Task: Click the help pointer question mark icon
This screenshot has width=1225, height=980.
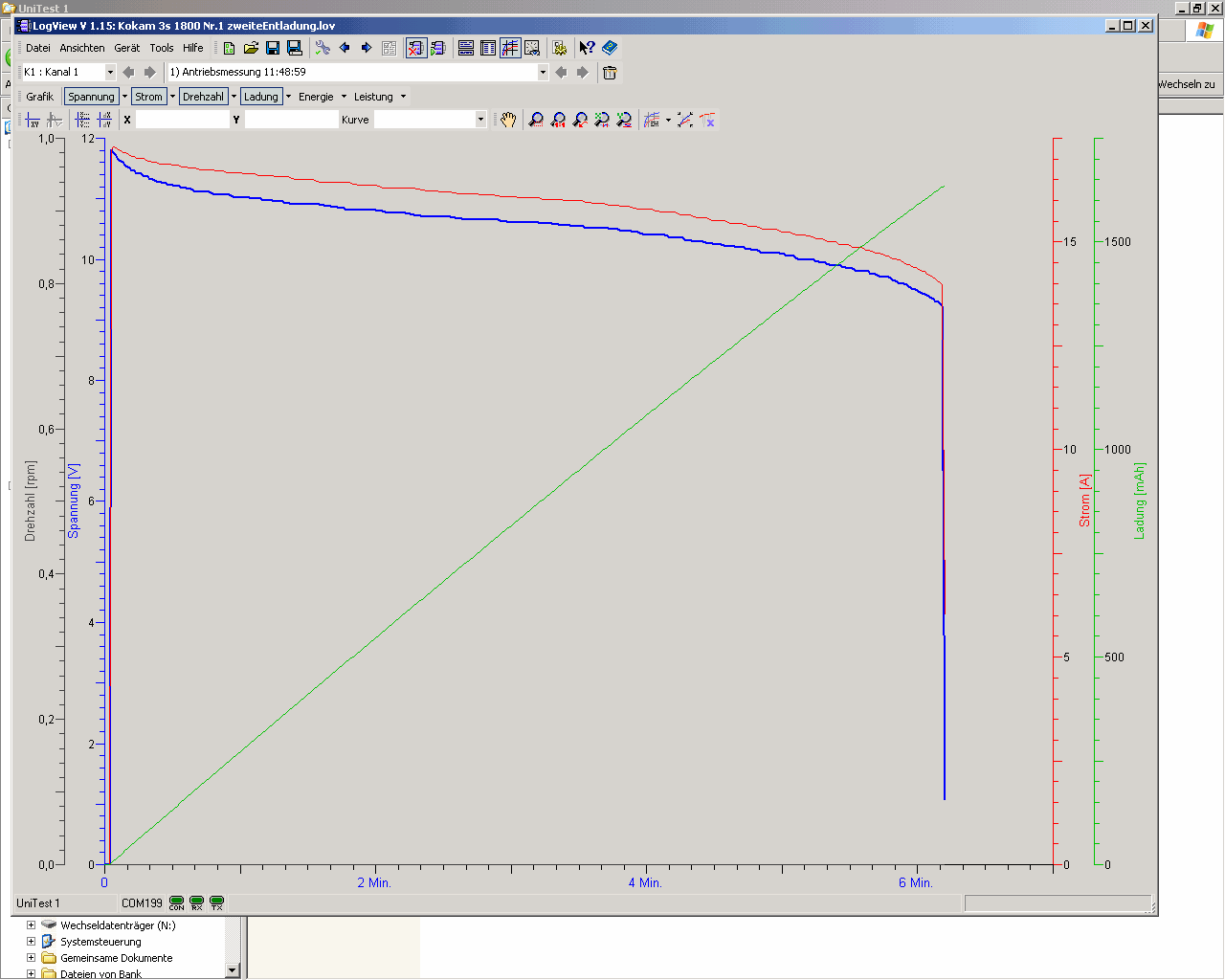Action: (x=587, y=48)
